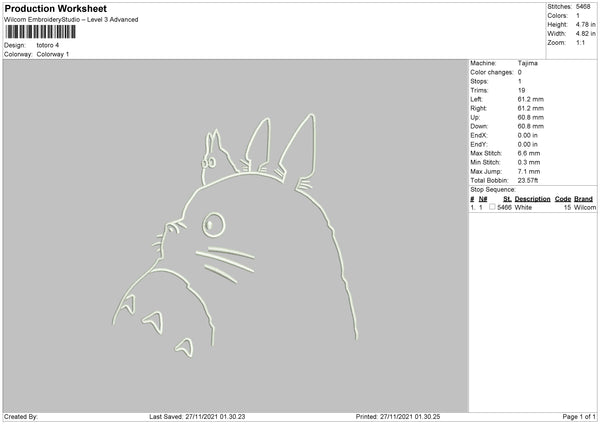Click the white color swatch in stop sequence row 1

click(x=492, y=207)
